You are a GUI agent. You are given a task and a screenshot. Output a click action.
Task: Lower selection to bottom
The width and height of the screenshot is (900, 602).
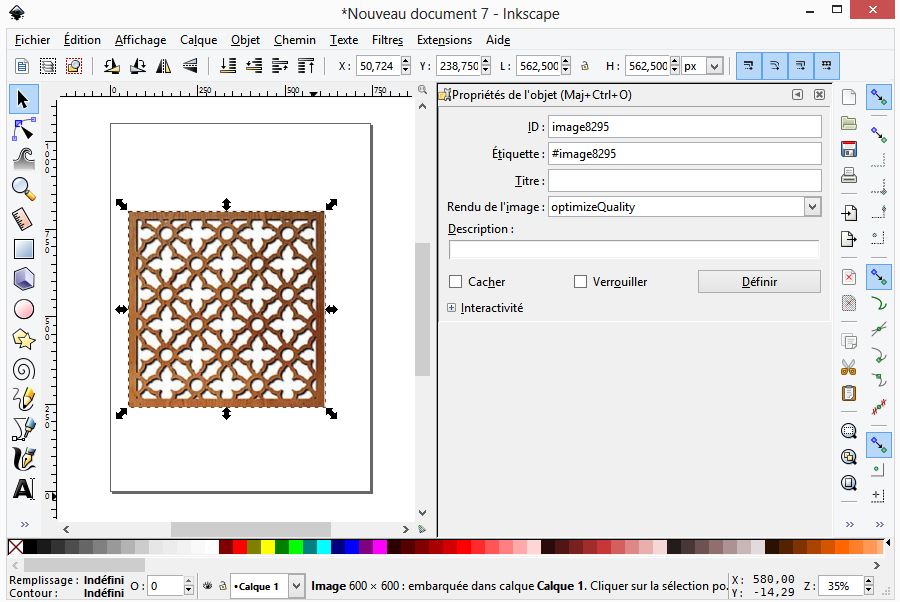click(228, 66)
